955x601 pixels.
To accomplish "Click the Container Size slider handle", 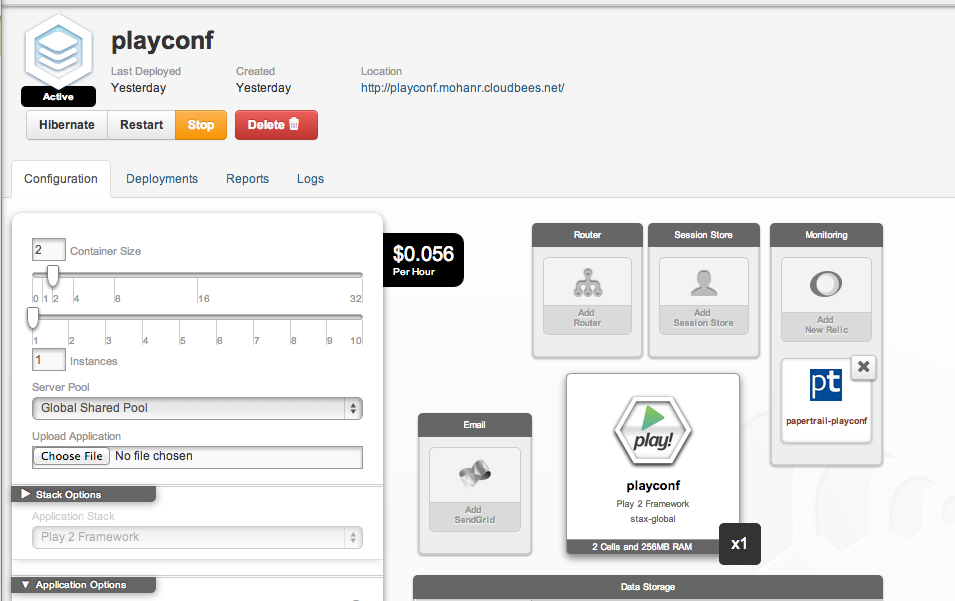I will [x=53, y=276].
